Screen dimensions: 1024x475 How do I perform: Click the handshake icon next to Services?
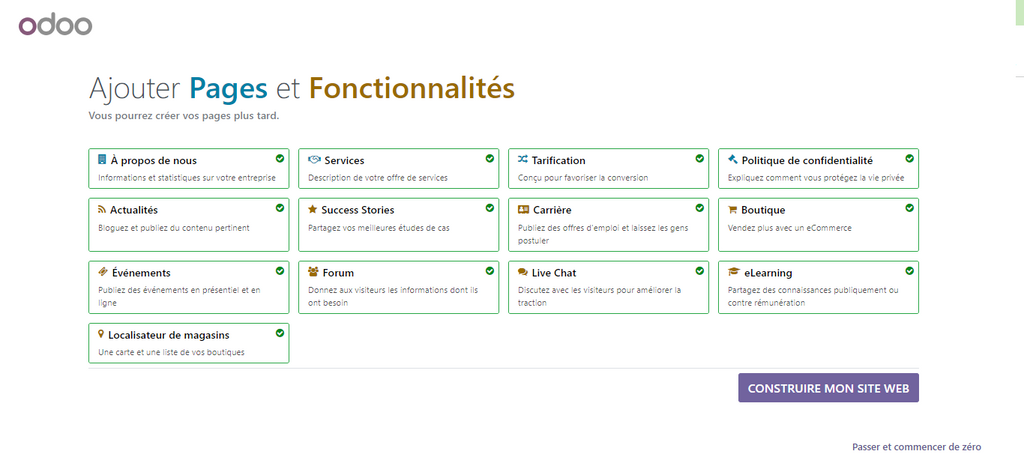[314, 160]
